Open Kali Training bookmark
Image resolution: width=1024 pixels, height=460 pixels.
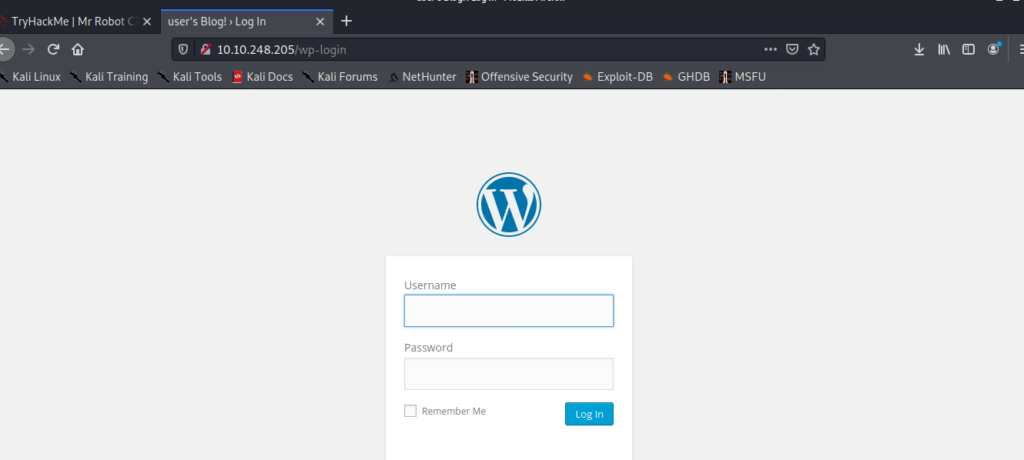(109, 77)
